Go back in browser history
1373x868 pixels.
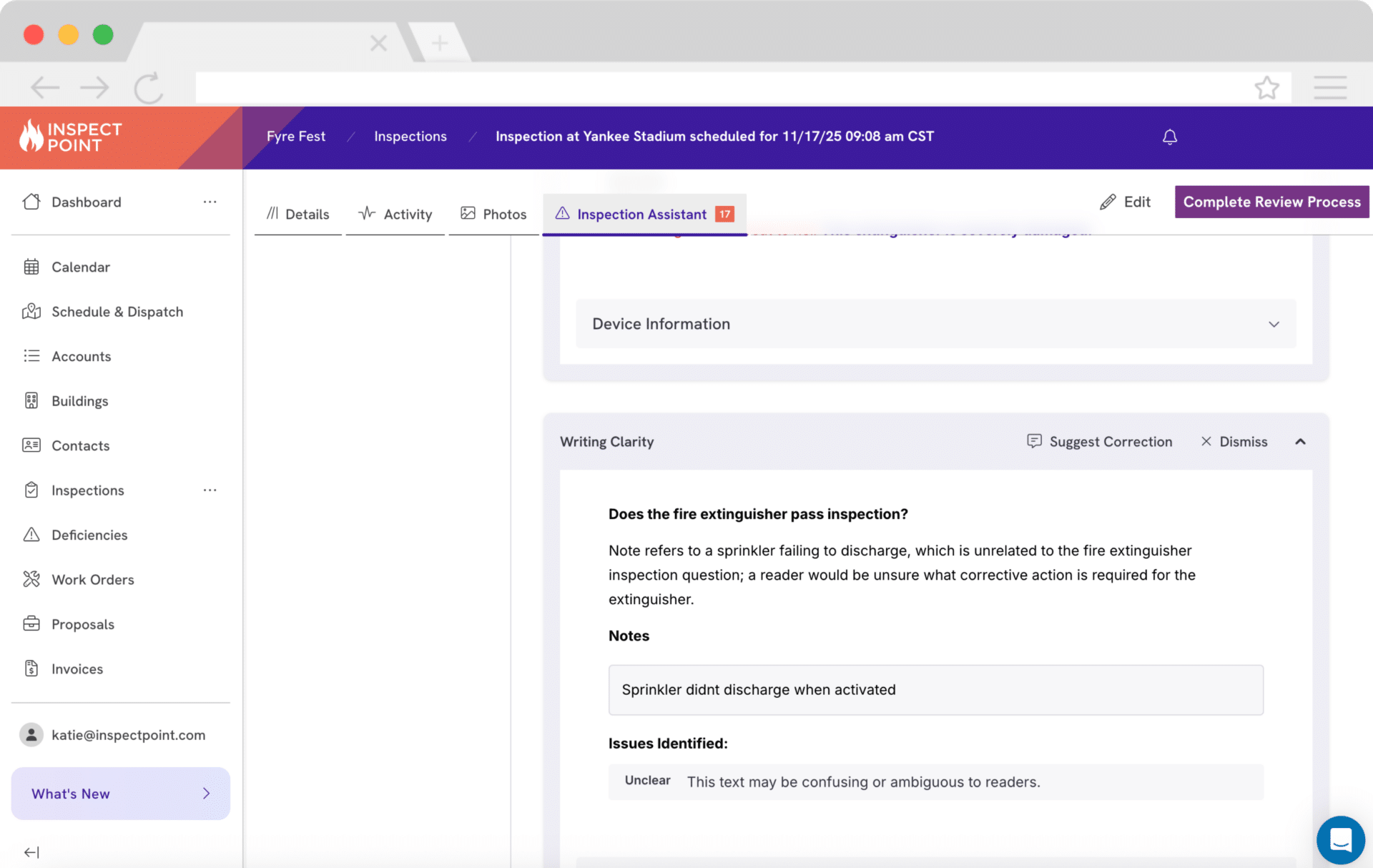coord(45,88)
